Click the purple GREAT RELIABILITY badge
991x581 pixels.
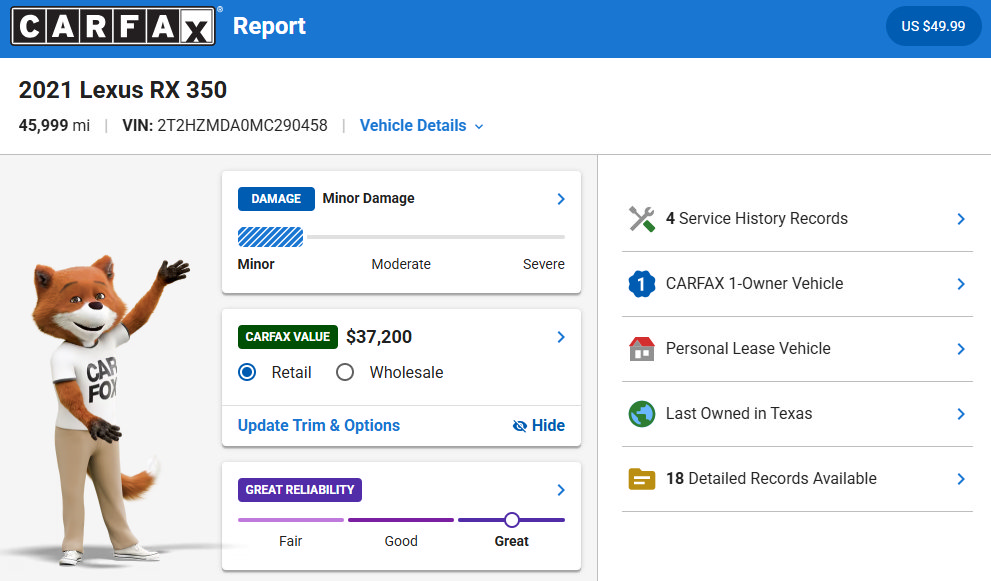tap(300, 490)
